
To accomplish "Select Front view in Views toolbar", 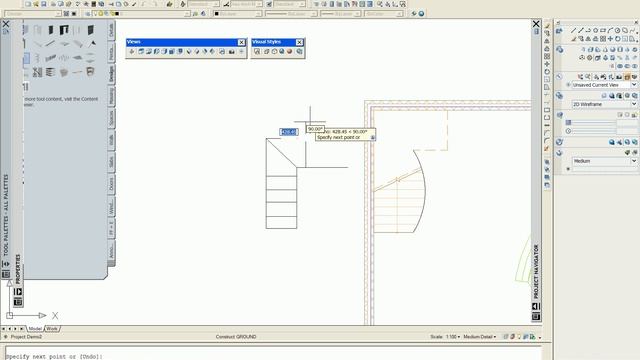I will pyautogui.click(x=172, y=52).
